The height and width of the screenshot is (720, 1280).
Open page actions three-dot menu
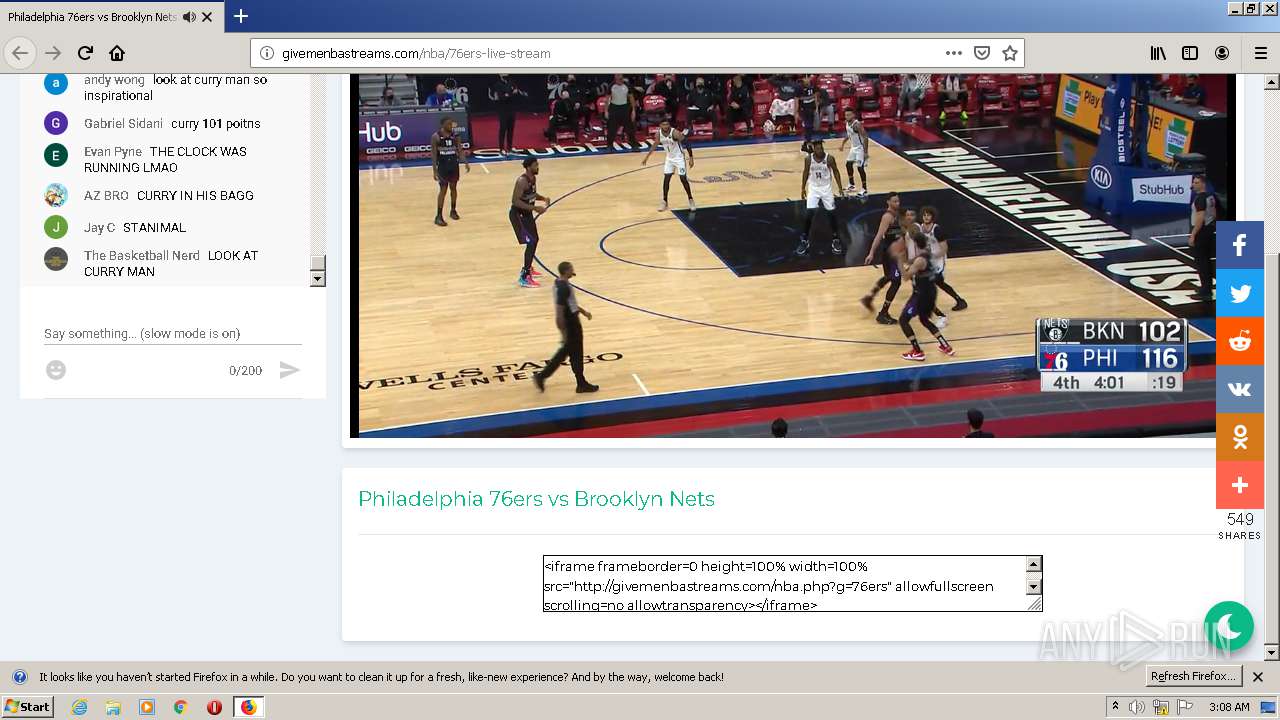[x=954, y=53]
